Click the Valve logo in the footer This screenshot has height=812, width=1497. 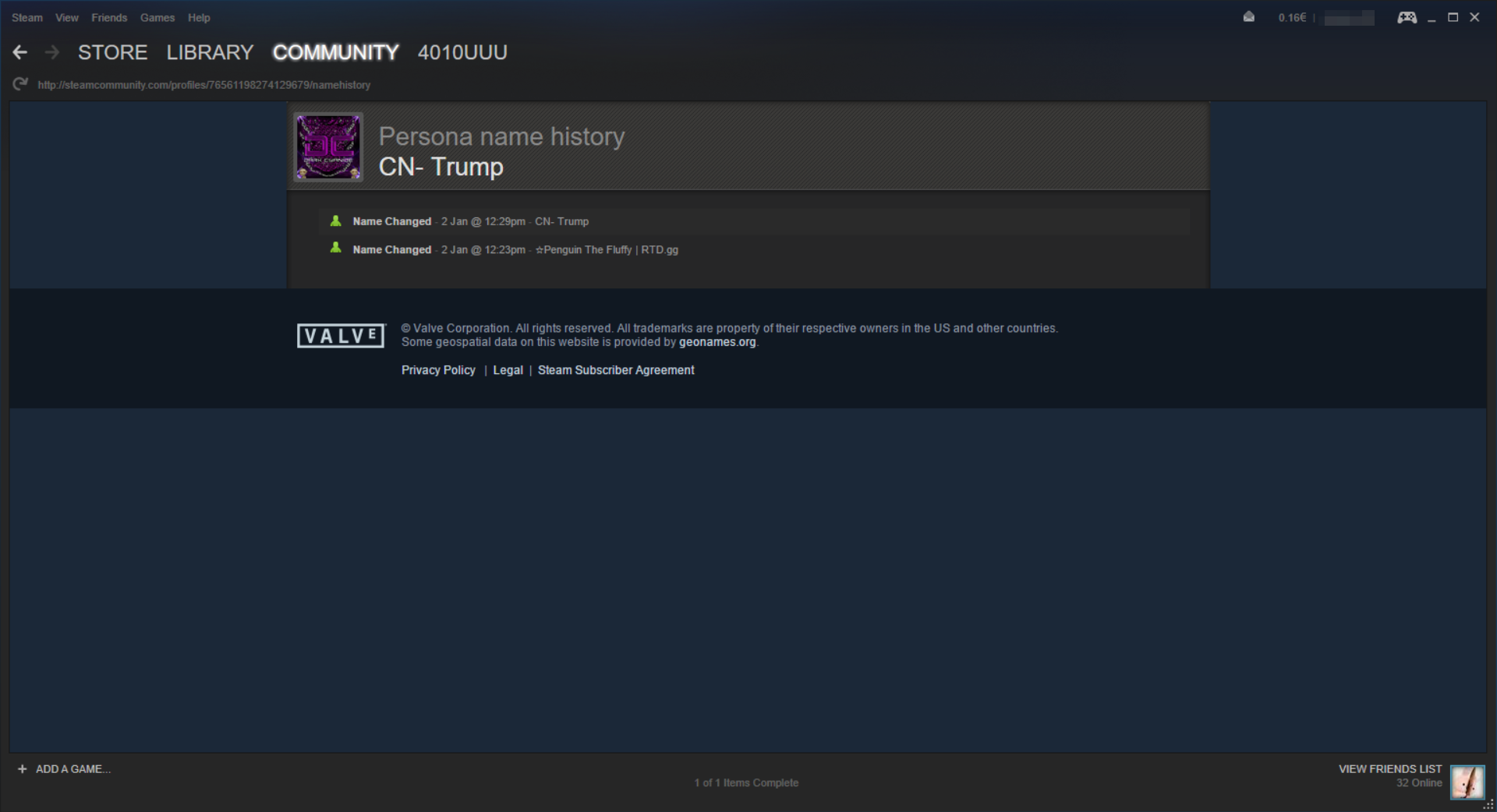pyautogui.click(x=341, y=336)
